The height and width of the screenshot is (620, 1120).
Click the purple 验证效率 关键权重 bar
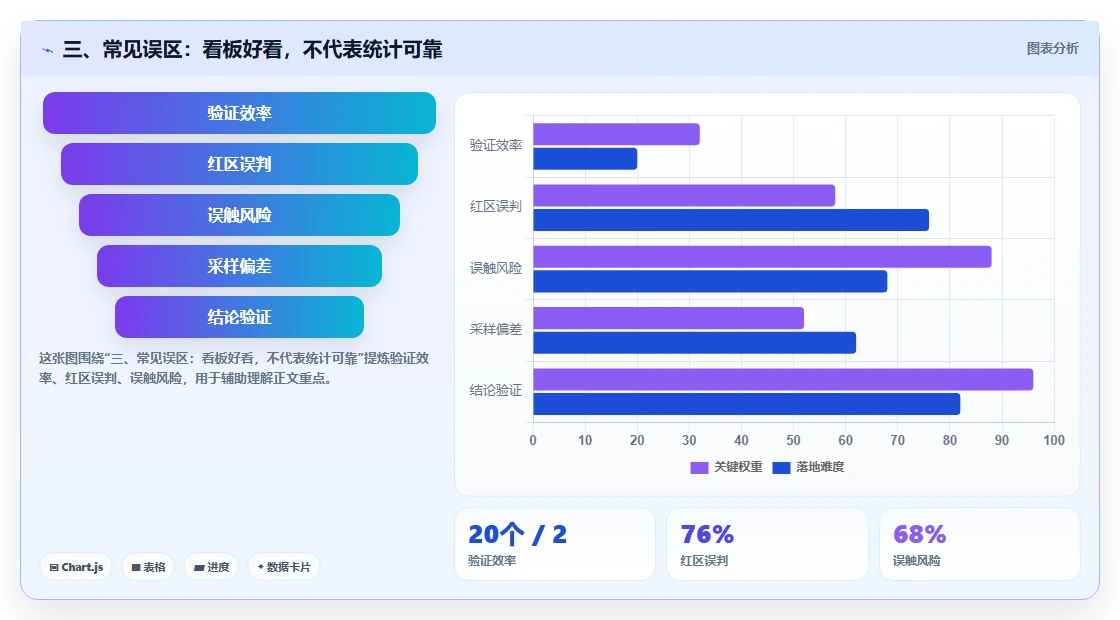pyautogui.click(x=616, y=134)
